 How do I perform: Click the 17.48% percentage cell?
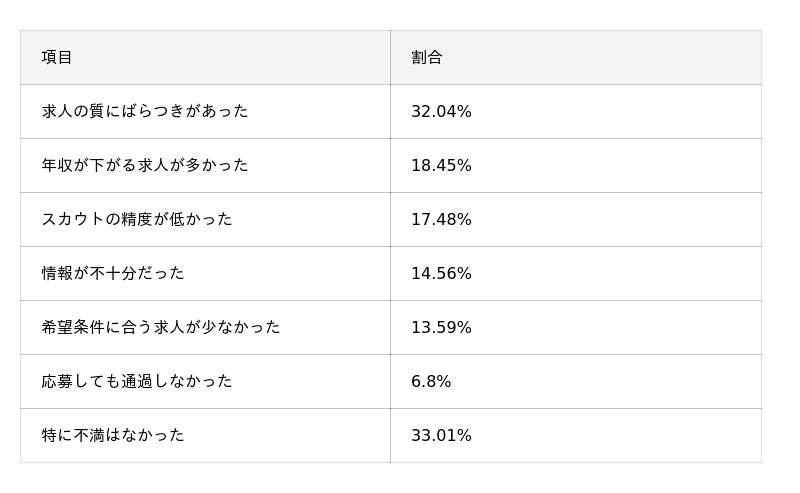coord(441,220)
